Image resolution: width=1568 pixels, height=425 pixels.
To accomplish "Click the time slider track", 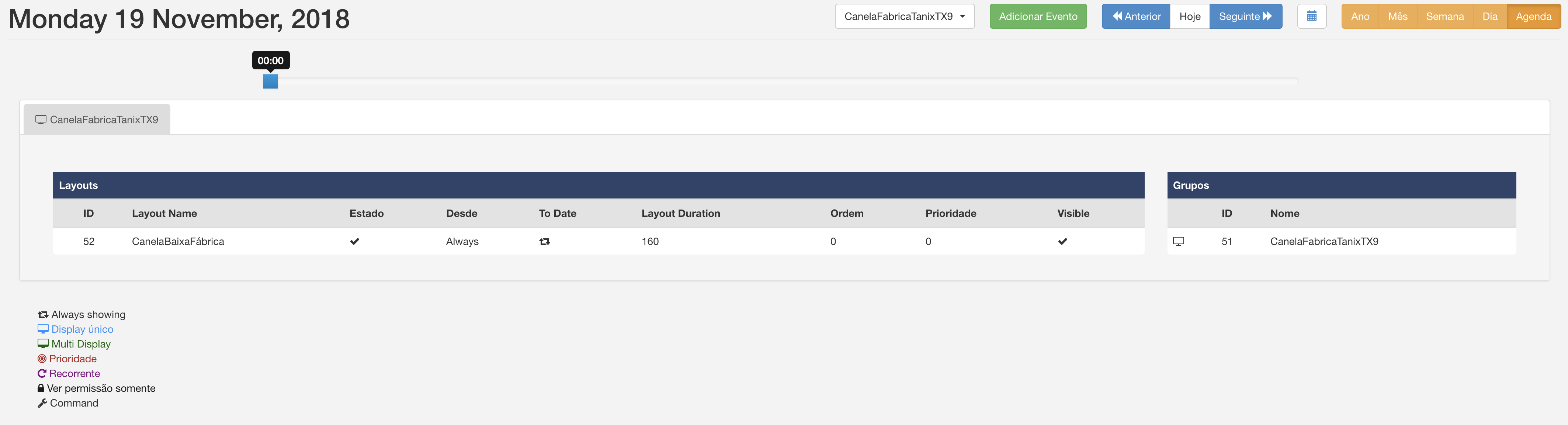I will 785,80.
